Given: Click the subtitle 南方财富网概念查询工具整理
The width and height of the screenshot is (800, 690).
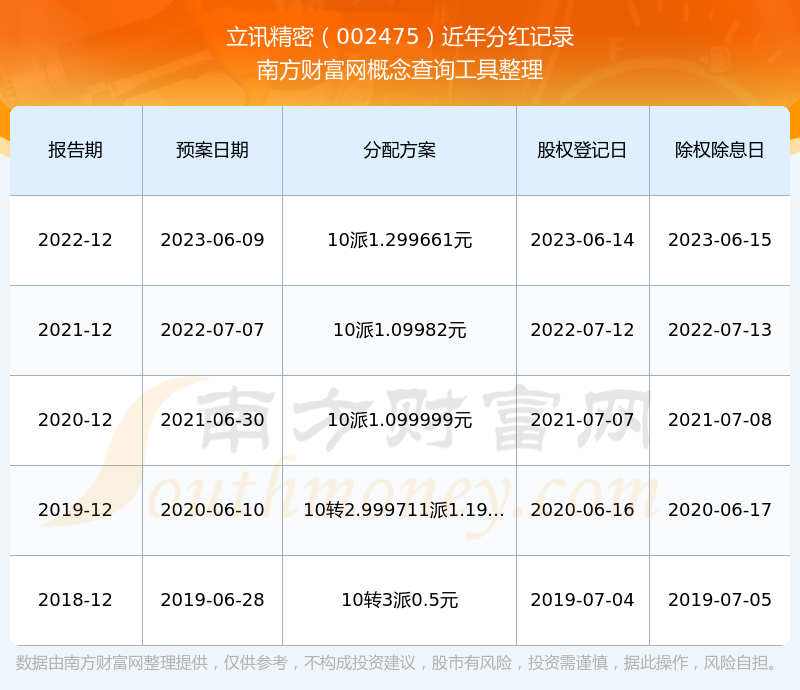Looking at the screenshot, I should (400, 70).
